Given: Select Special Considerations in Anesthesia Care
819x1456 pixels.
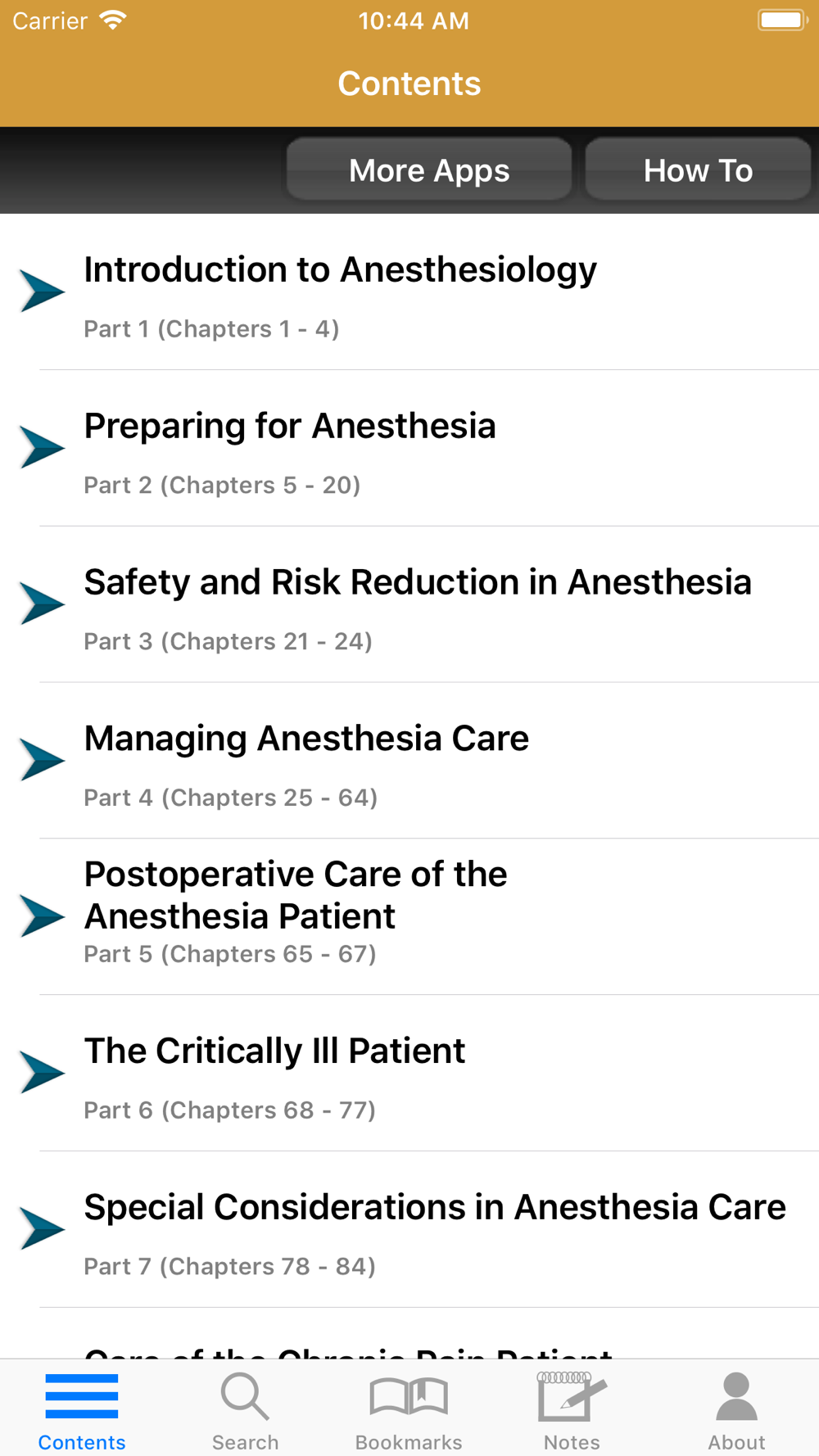Looking at the screenshot, I should (x=434, y=1208).
